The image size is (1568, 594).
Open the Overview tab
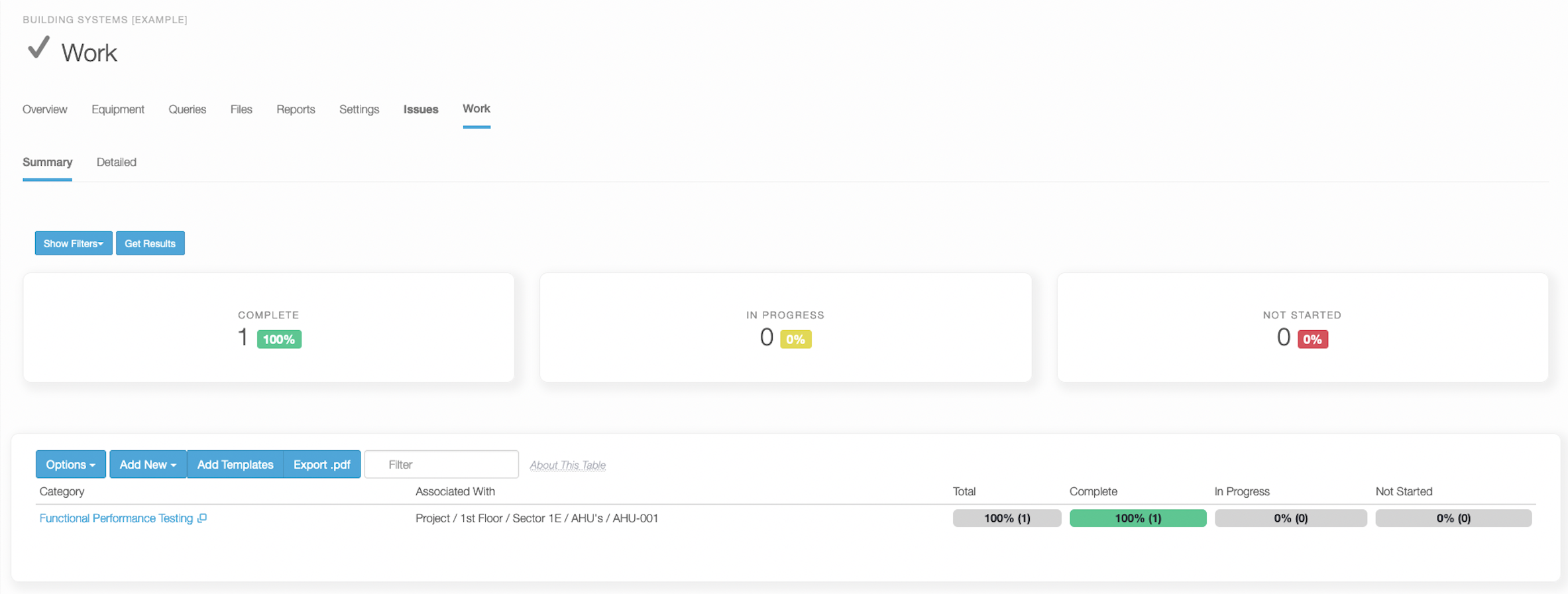pyautogui.click(x=45, y=109)
